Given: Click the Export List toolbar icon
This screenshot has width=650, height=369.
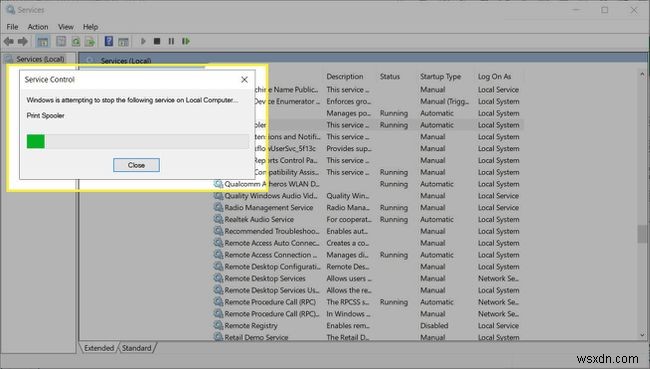Looking at the screenshot, I should [90, 41].
